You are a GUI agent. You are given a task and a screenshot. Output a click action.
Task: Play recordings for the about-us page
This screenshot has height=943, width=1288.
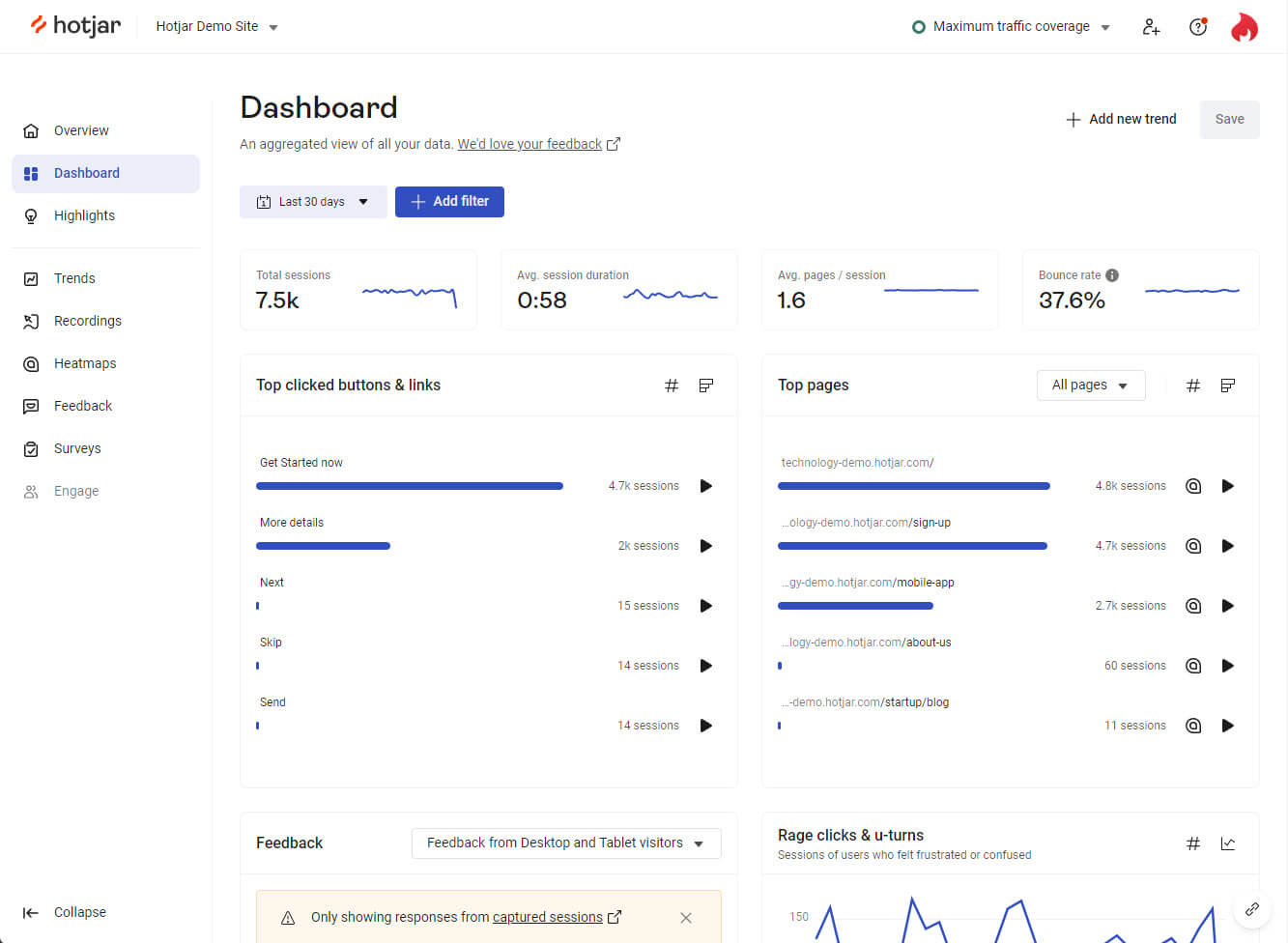pos(1228,666)
